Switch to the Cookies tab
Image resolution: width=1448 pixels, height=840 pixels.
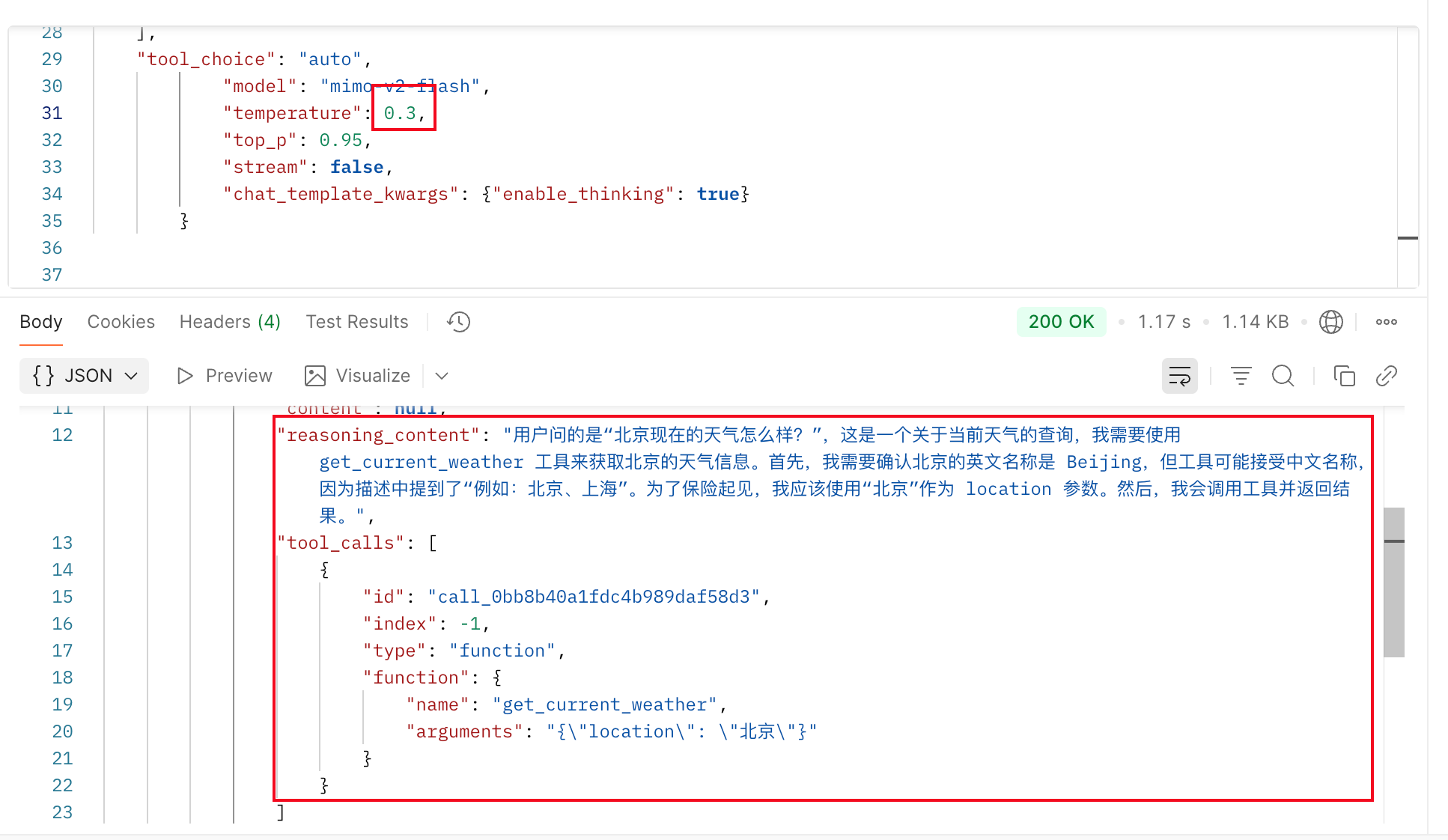(x=121, y=322)
